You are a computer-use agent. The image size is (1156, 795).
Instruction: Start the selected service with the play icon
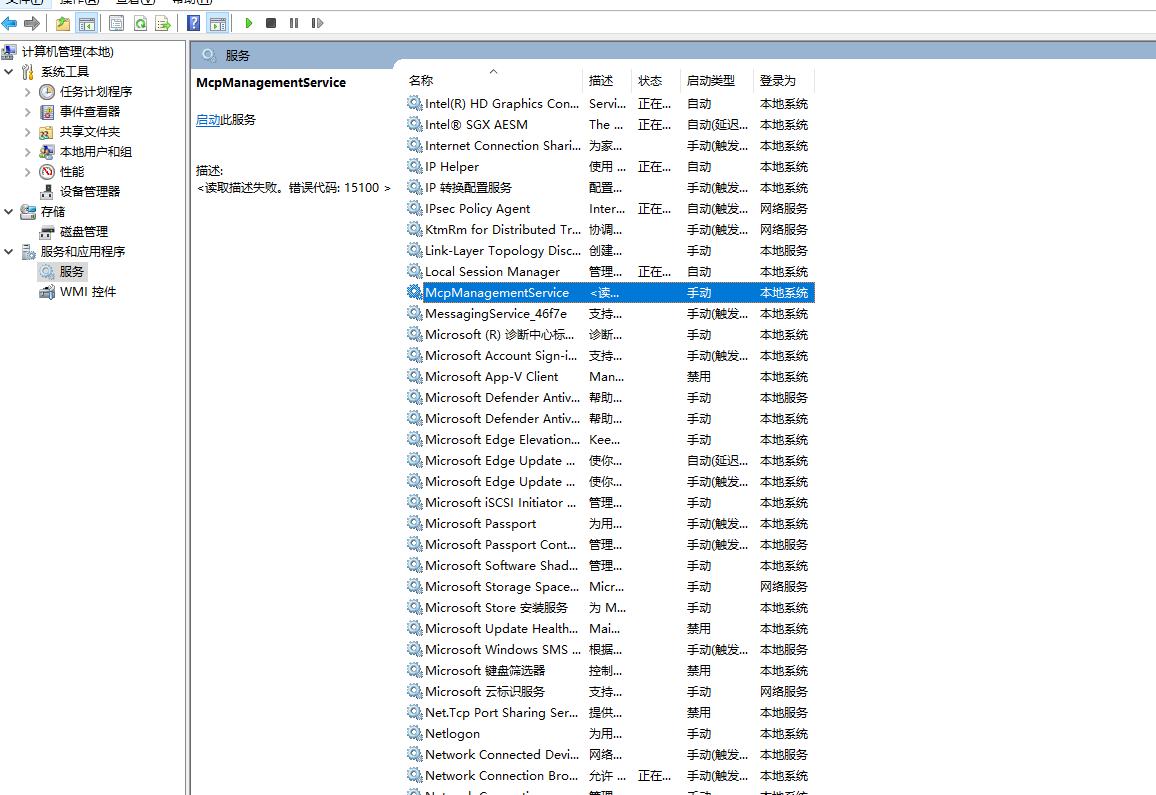249,24
